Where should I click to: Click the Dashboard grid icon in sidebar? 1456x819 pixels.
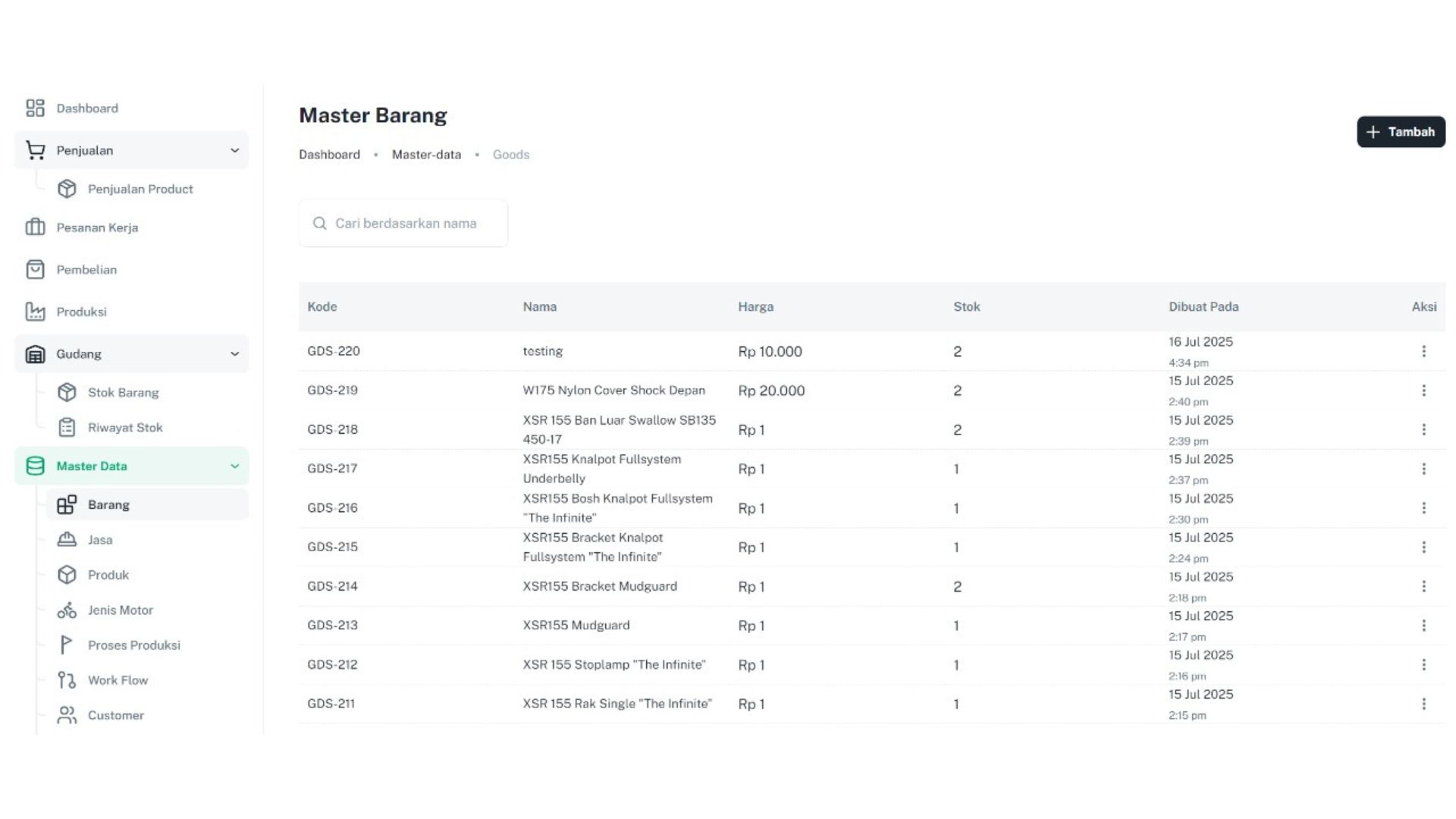click(35, 108)
